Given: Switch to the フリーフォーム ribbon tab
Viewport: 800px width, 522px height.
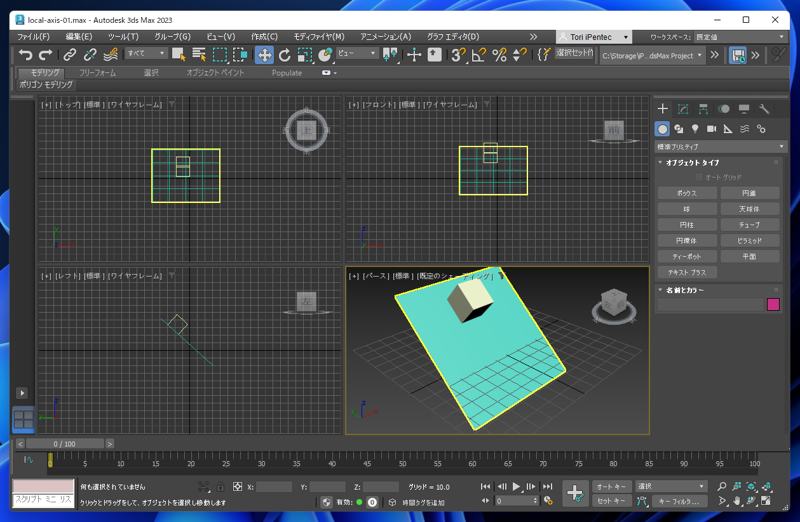Looking at the screenshot, I should click(x=97, y=73).
